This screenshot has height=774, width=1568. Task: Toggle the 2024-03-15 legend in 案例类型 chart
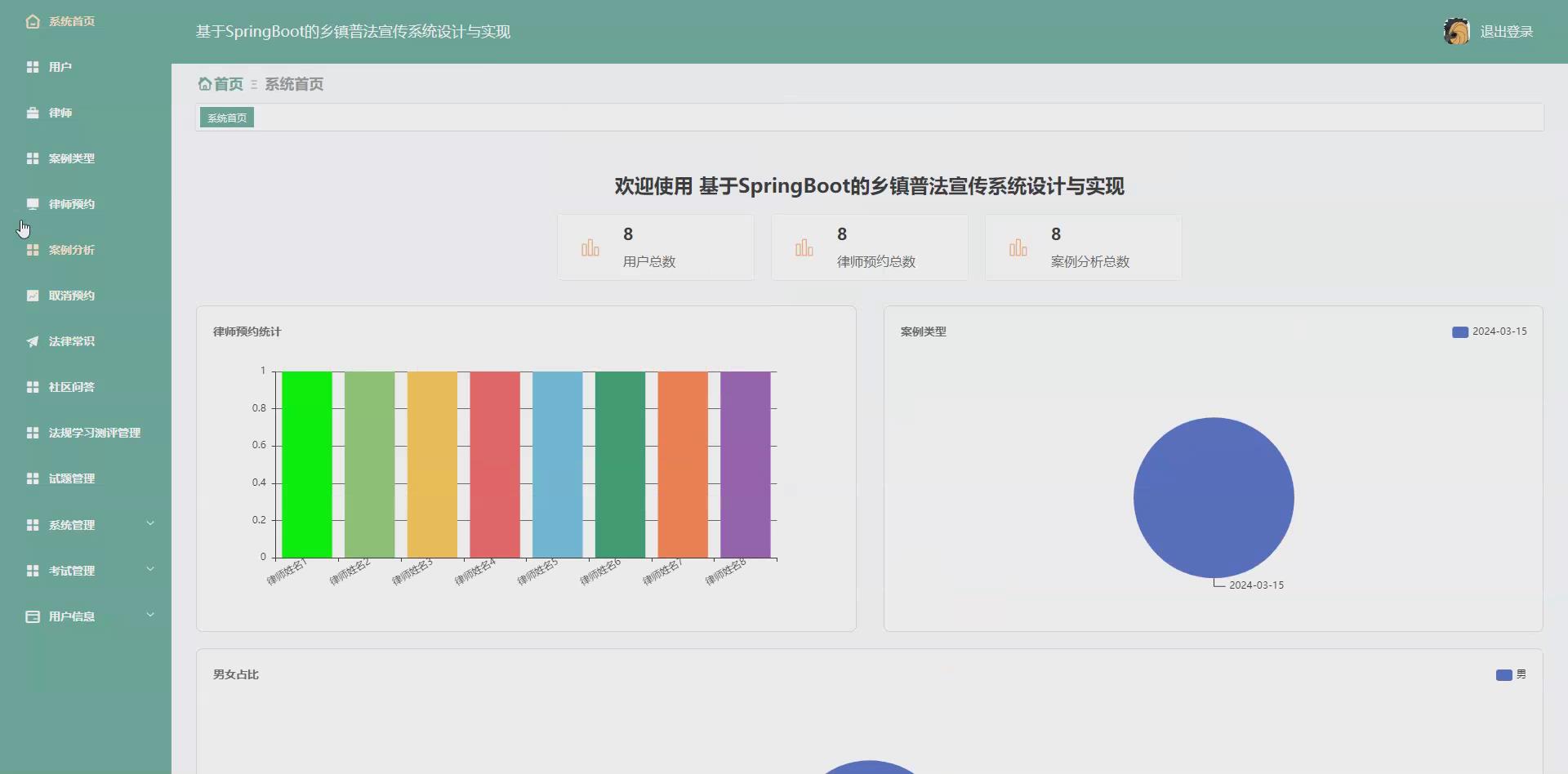[x=1489, y=331]
